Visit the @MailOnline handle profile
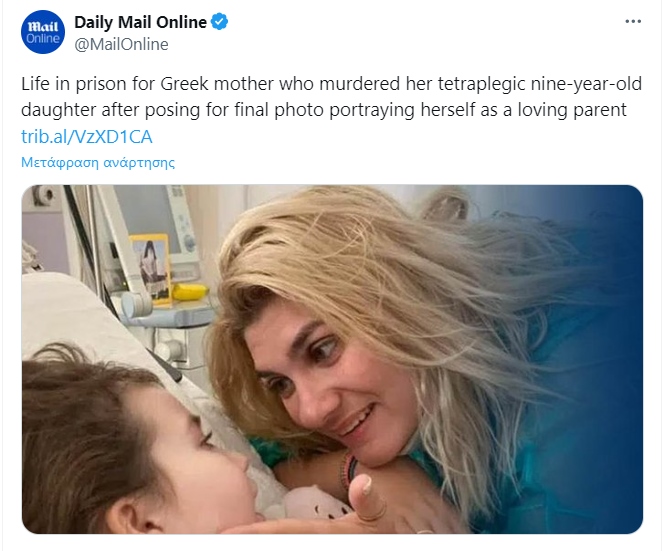This screenshot has height=551, width=670. tap(121, 44)
